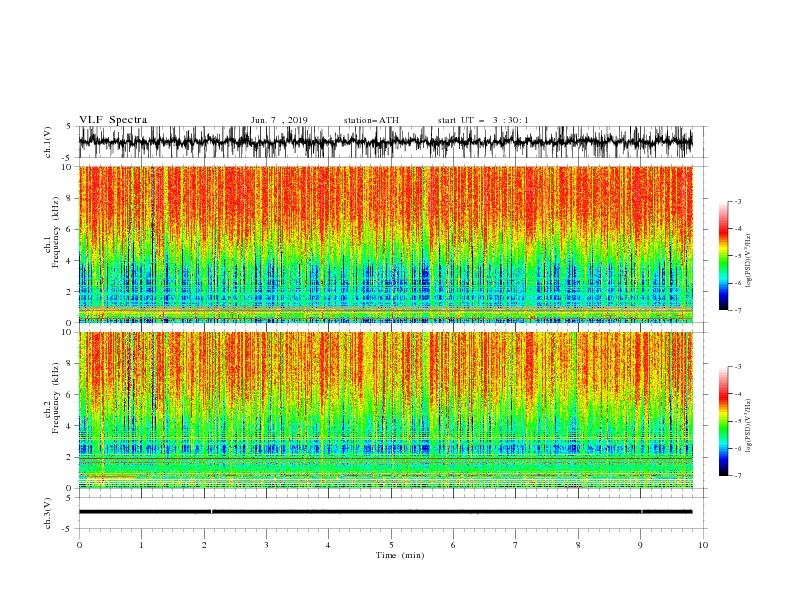
Task: Click the "-5" label on upper color bar
Action: (738, 256)
